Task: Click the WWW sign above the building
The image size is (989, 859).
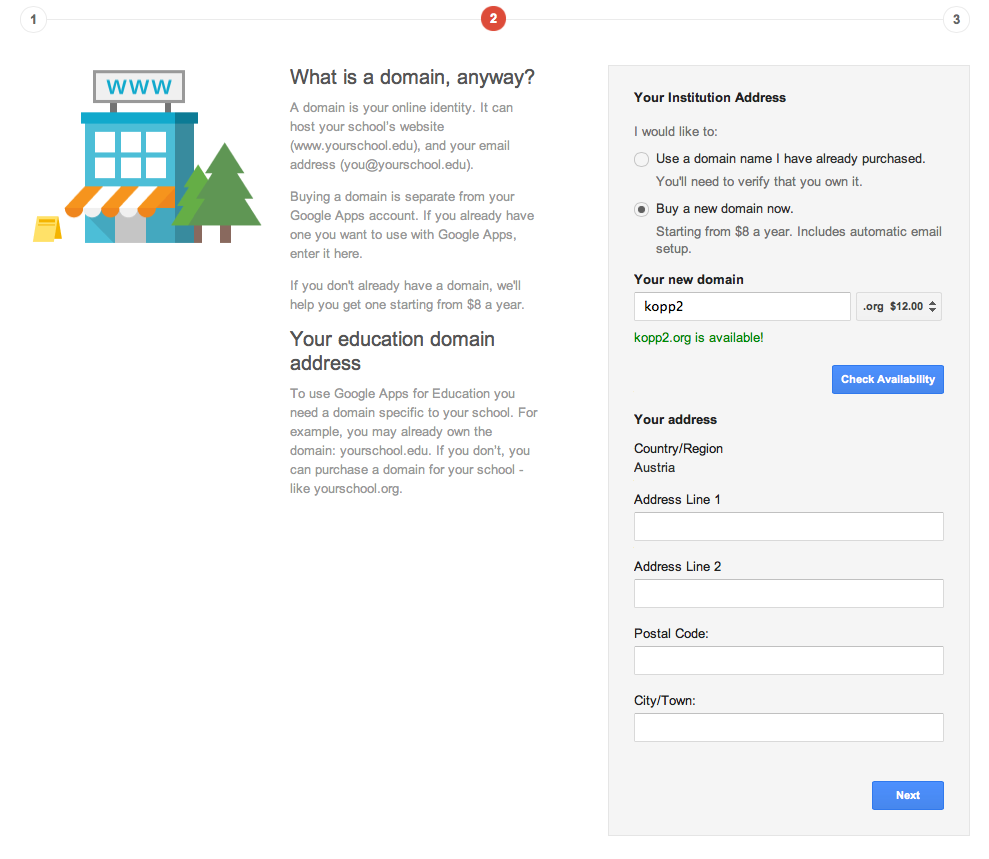Action: (x=139, y=86)
